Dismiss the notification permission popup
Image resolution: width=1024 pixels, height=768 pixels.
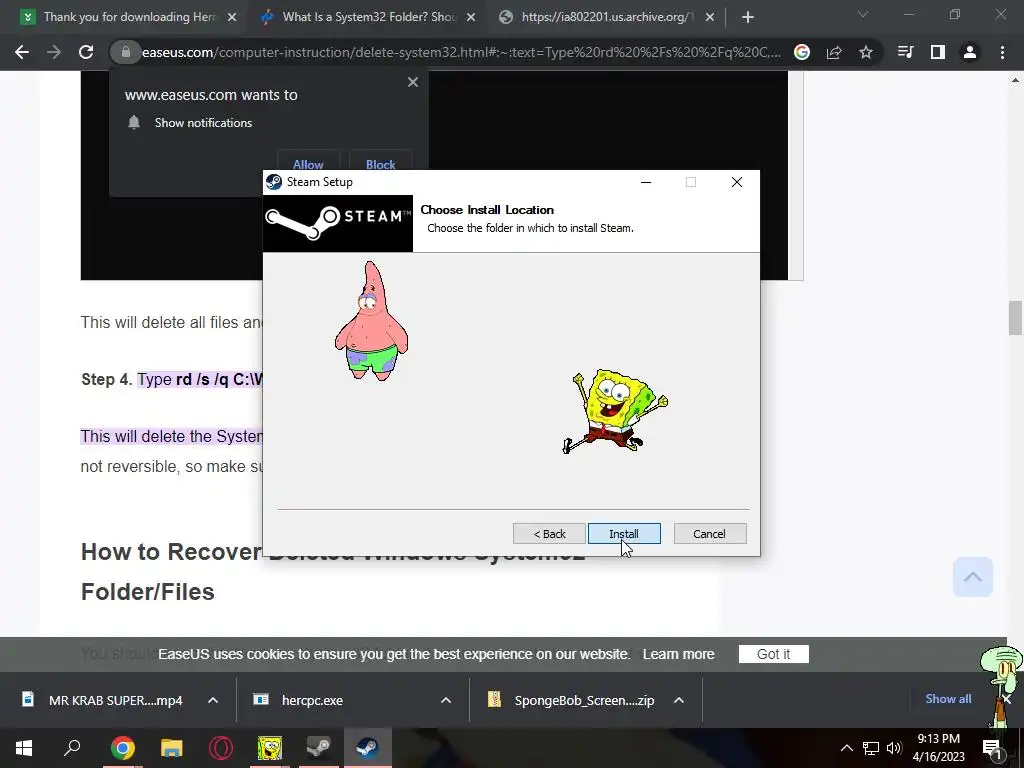[413, 82]
